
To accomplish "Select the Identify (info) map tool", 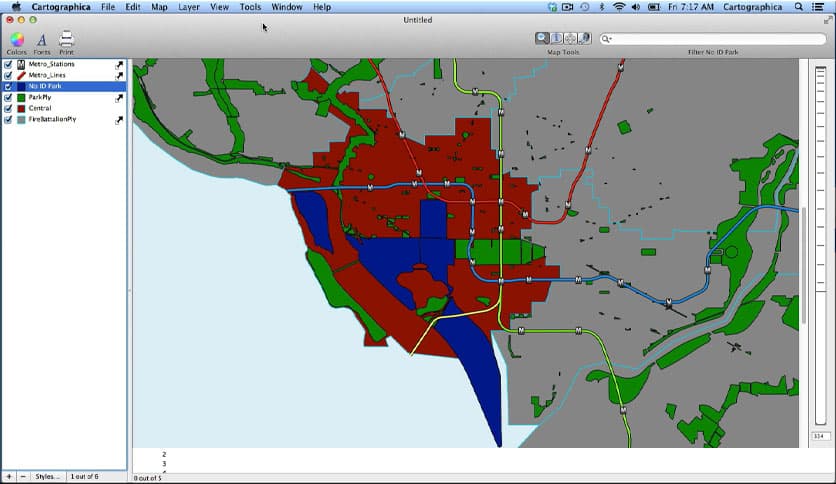I will (556, 38).
